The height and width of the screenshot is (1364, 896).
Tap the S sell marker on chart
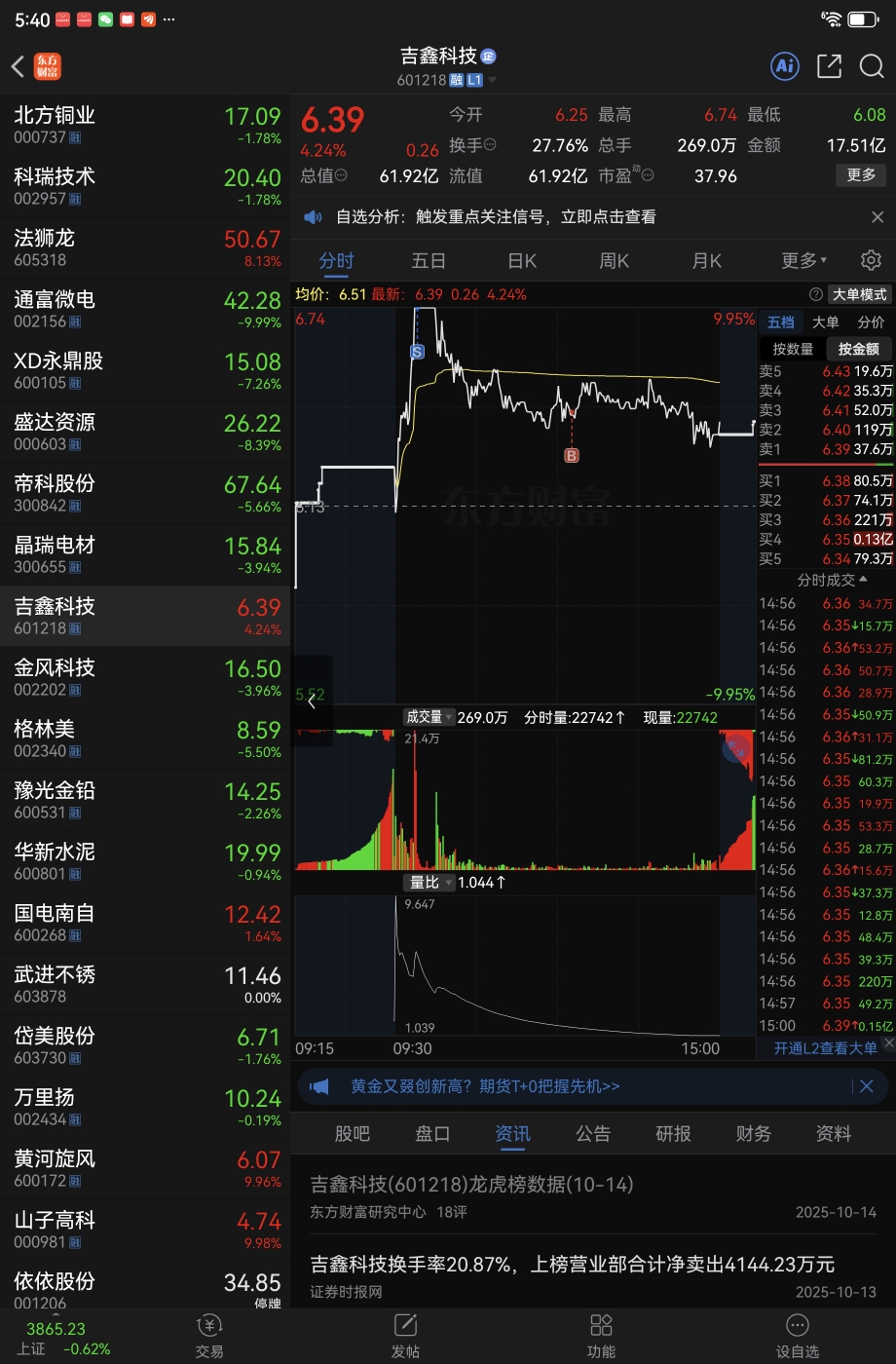pyautogui.click(x=417, y=352)
